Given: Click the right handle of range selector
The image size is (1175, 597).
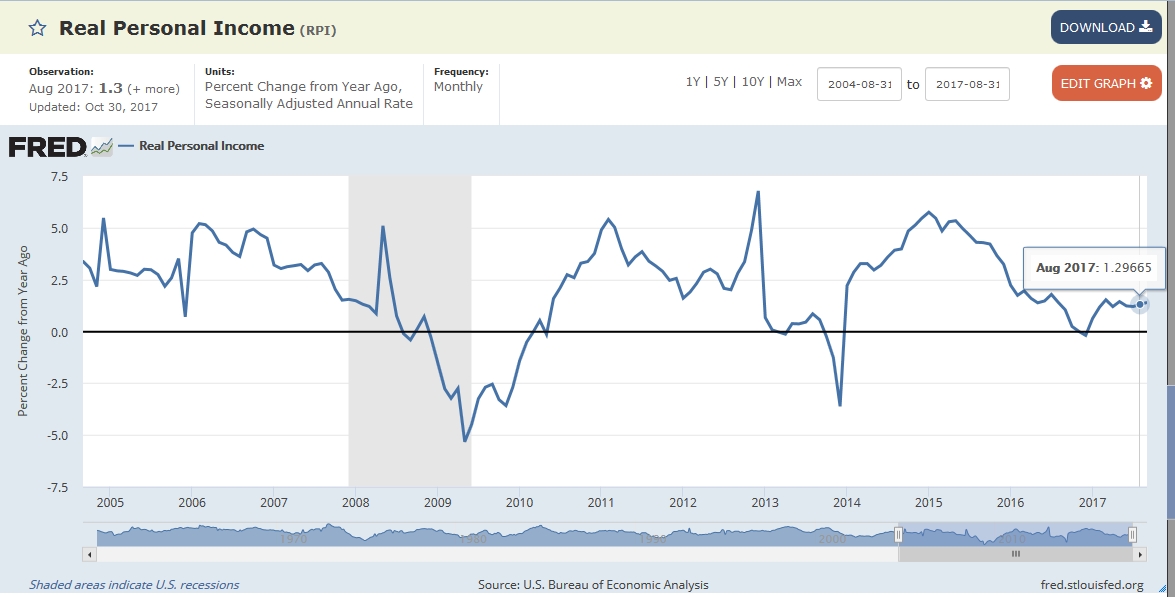Looking at the screenshot, I should (1132, 535).
